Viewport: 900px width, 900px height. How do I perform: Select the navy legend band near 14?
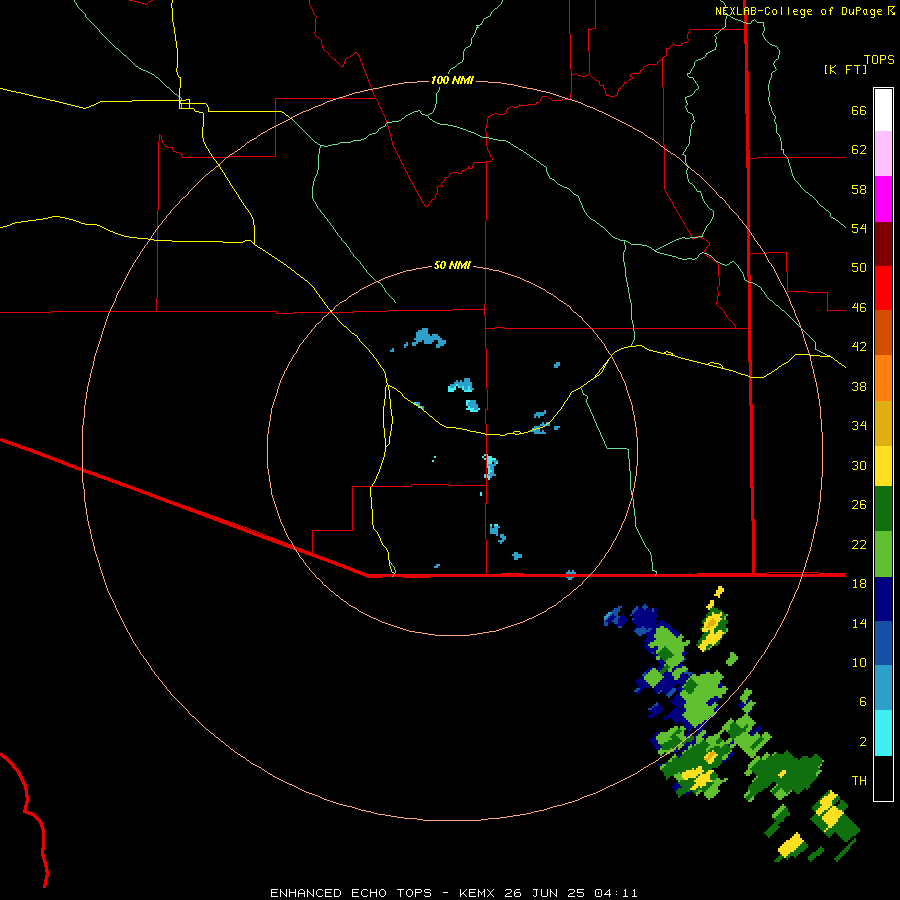coord(883,599)
